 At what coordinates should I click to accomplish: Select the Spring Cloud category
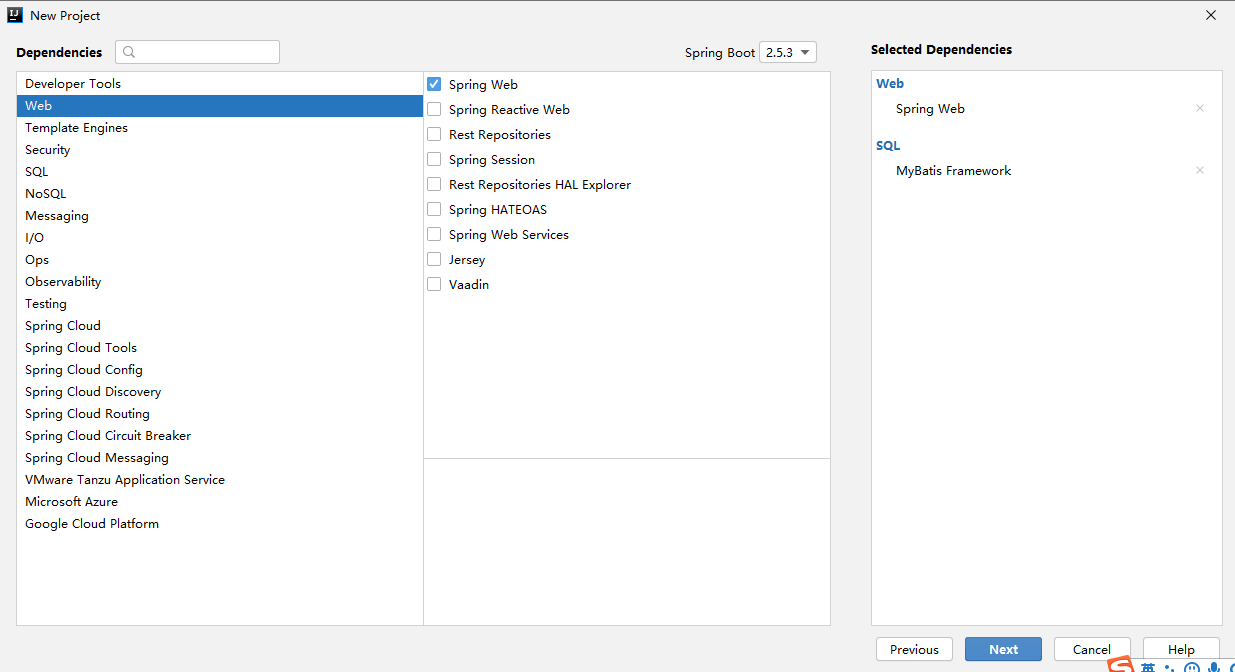pyautogui.click(x=220, y=325)
